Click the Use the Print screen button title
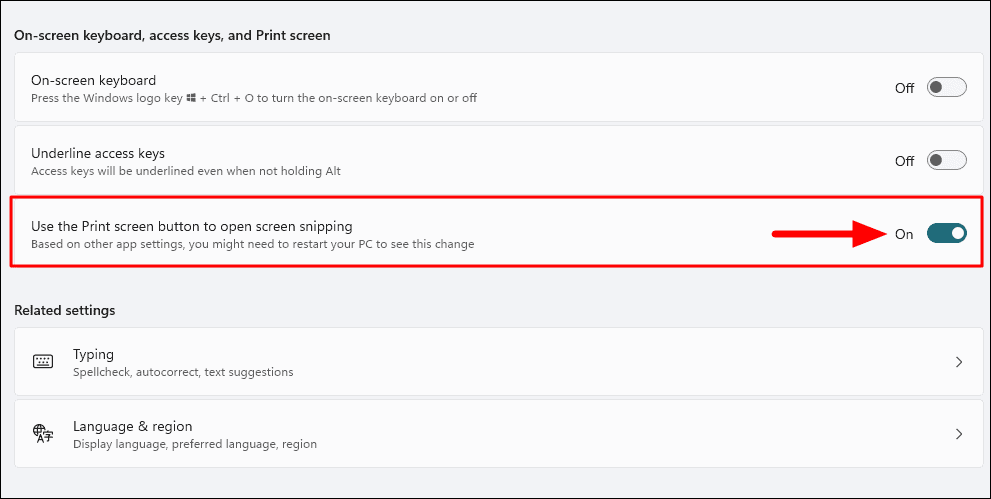Screen dimensions: 991x499 coord(192,226)
